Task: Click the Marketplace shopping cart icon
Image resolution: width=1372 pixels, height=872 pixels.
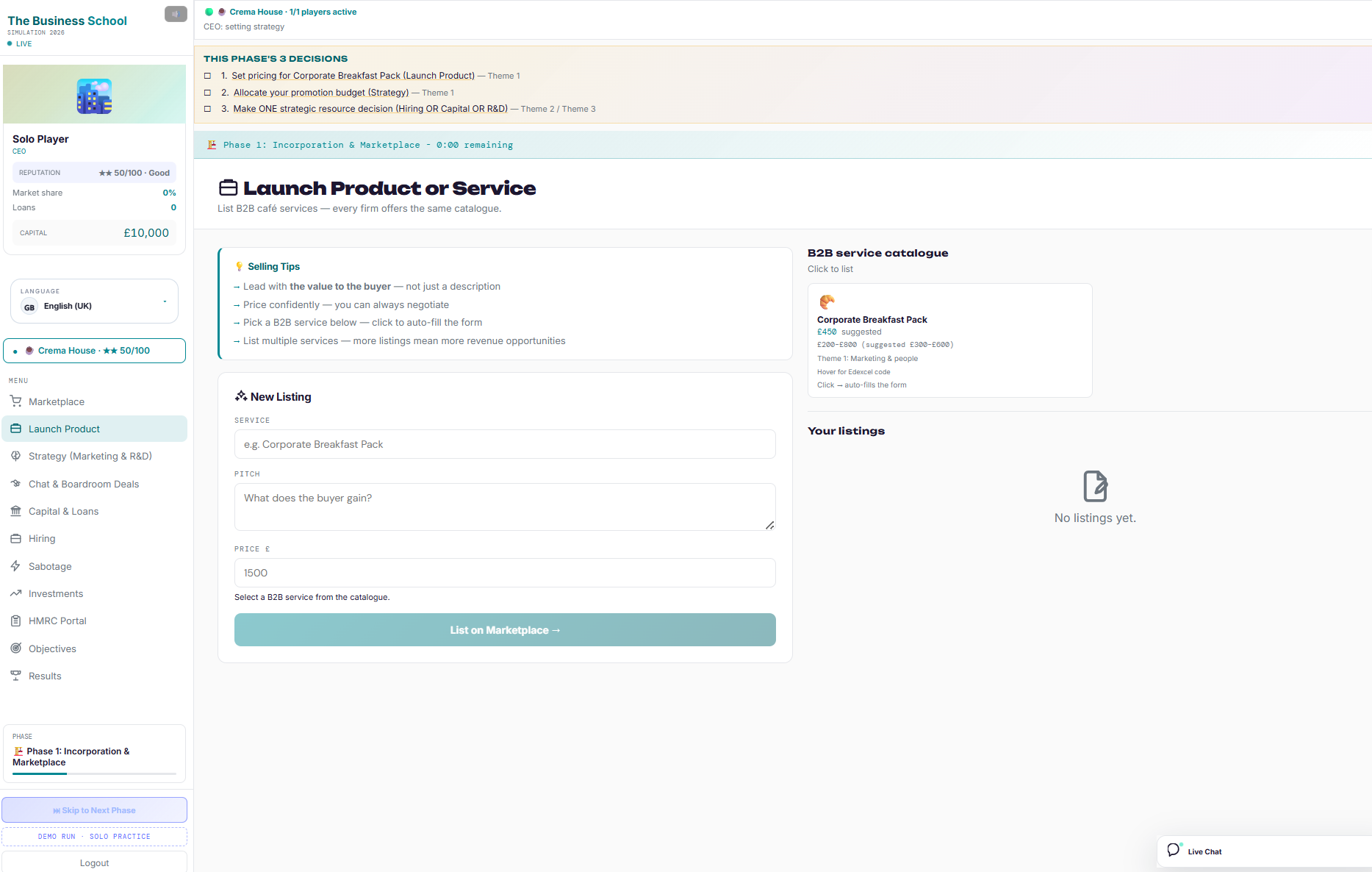Action: pyautogui.click(x=15, y=401)
